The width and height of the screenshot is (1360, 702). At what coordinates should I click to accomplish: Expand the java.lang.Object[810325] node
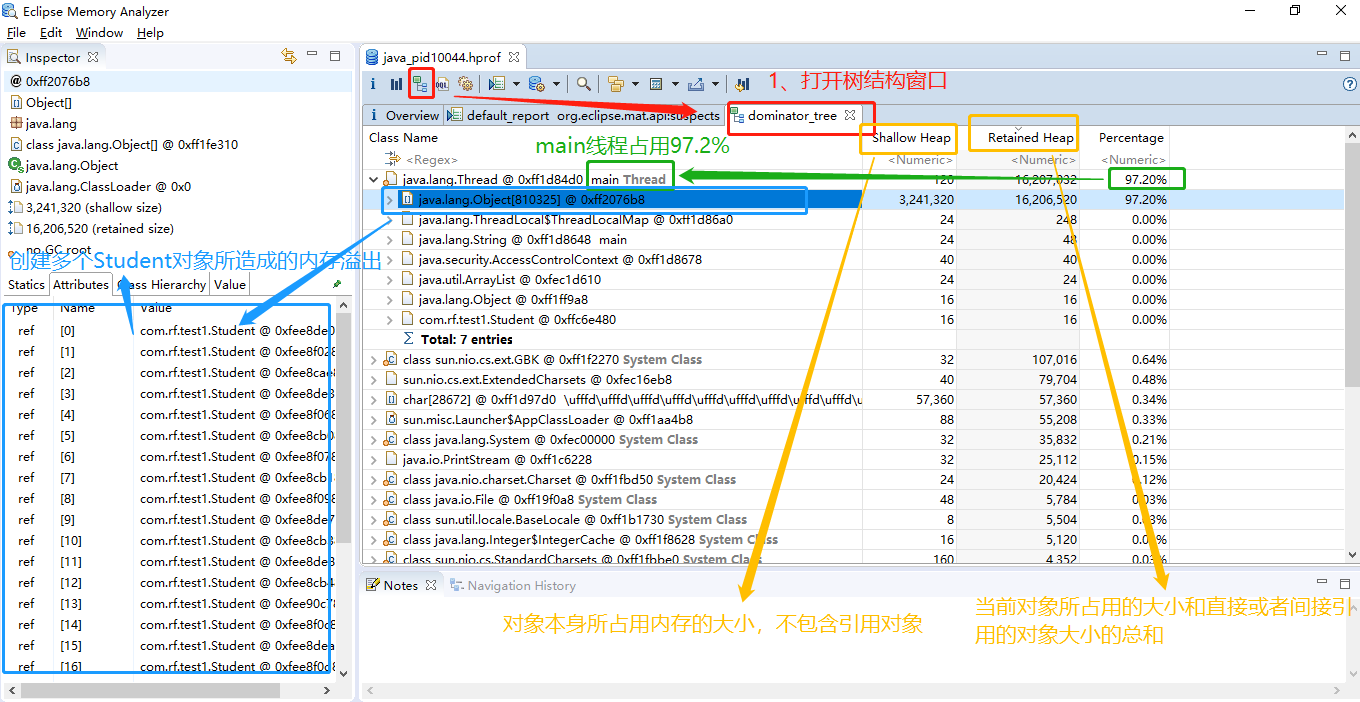click(x=390, y=200)
